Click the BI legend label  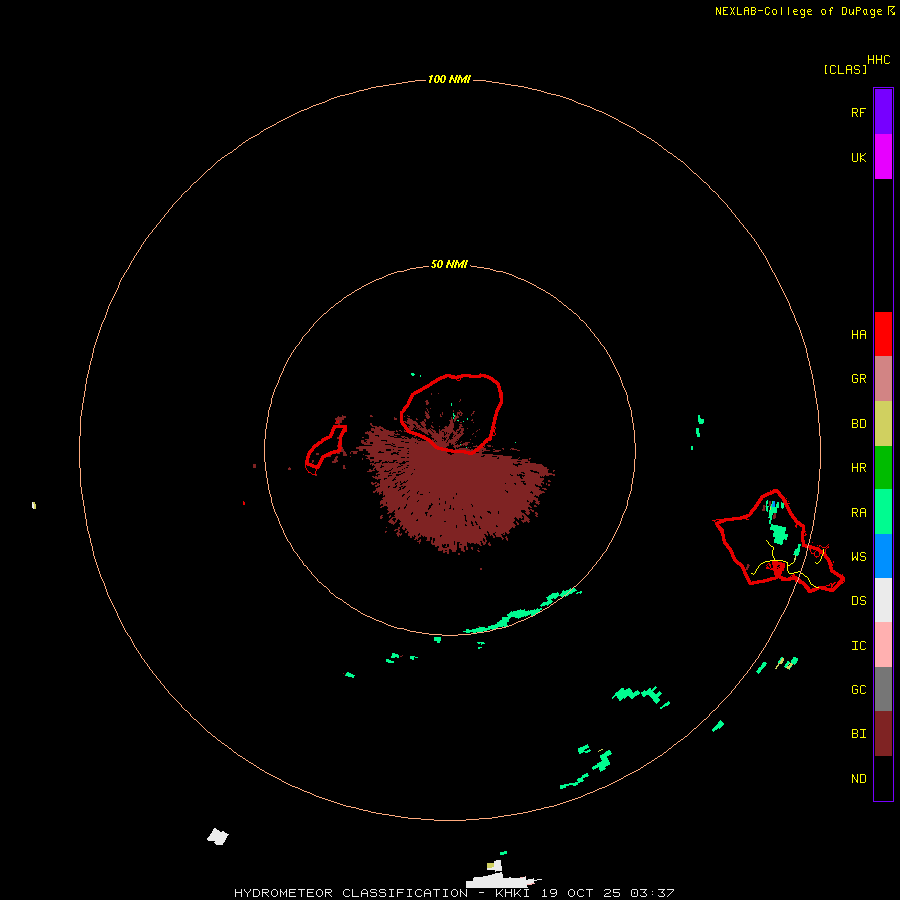point(858,733)
